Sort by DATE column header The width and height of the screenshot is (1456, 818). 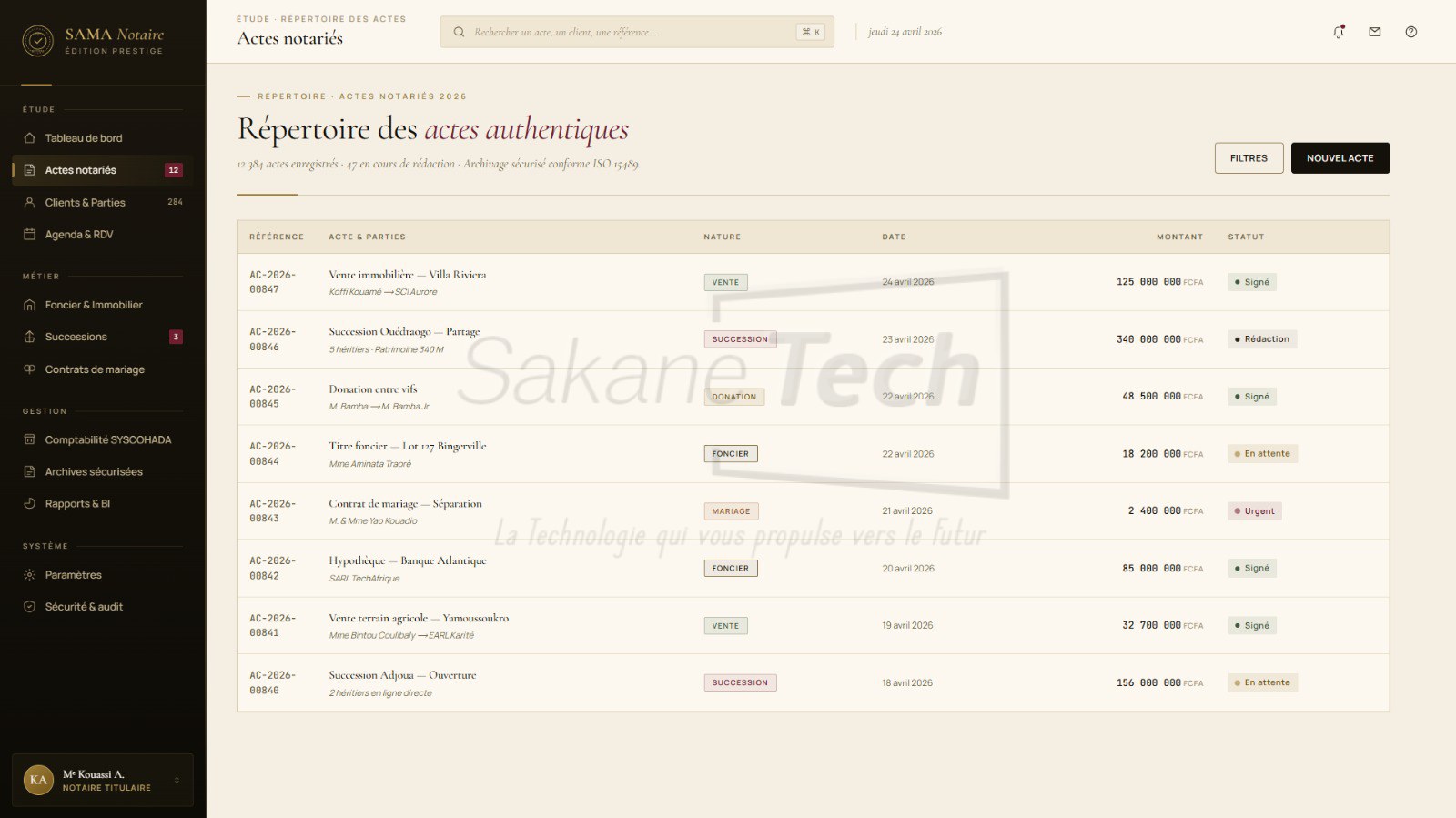[x=894, y=237]
